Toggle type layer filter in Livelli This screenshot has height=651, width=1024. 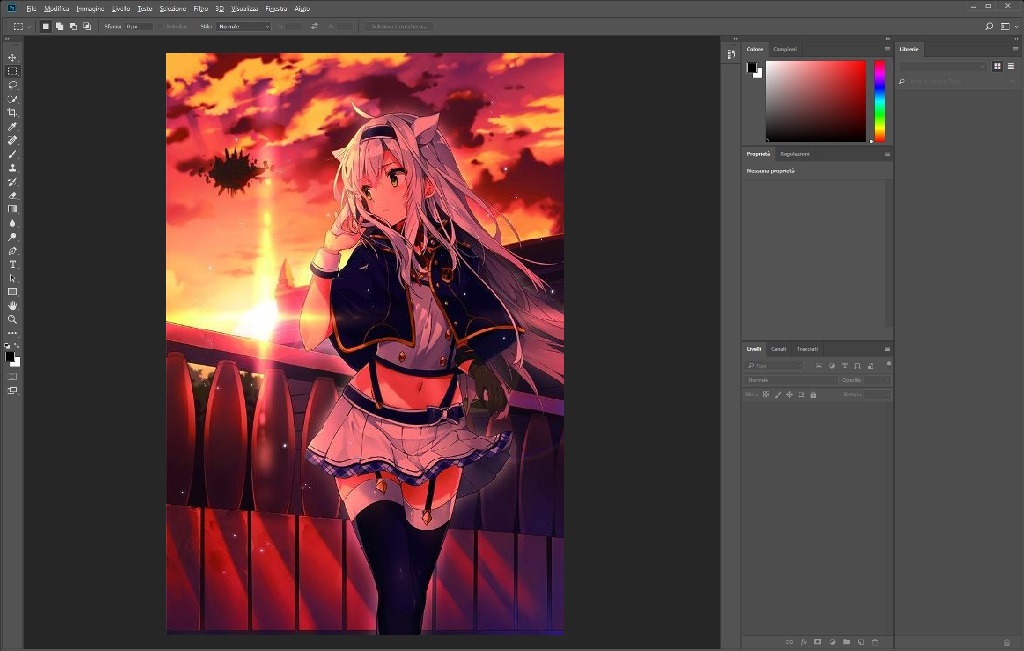click(844, 366)
